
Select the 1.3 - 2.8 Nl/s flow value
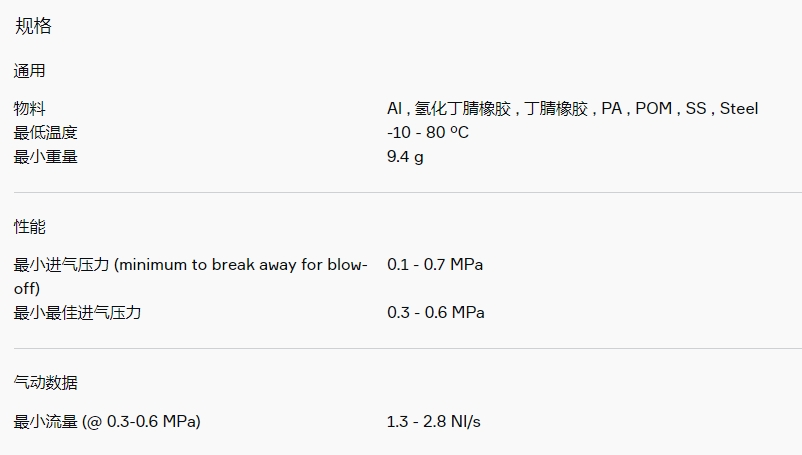[x=434, y=422]
